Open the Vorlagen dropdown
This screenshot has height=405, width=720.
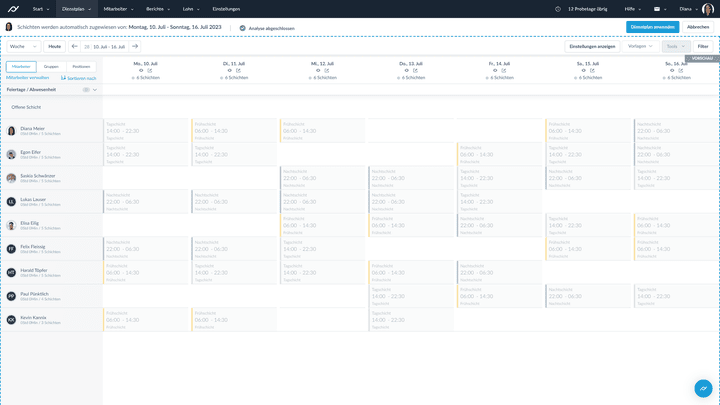click(x=640, y=46)
